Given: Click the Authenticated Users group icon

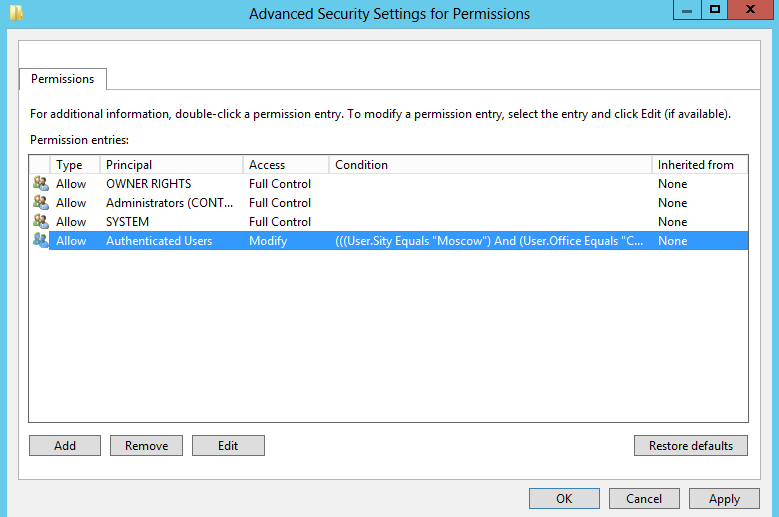Looking at the screenshot, I should pyautogui.click(x=41, y=240).
